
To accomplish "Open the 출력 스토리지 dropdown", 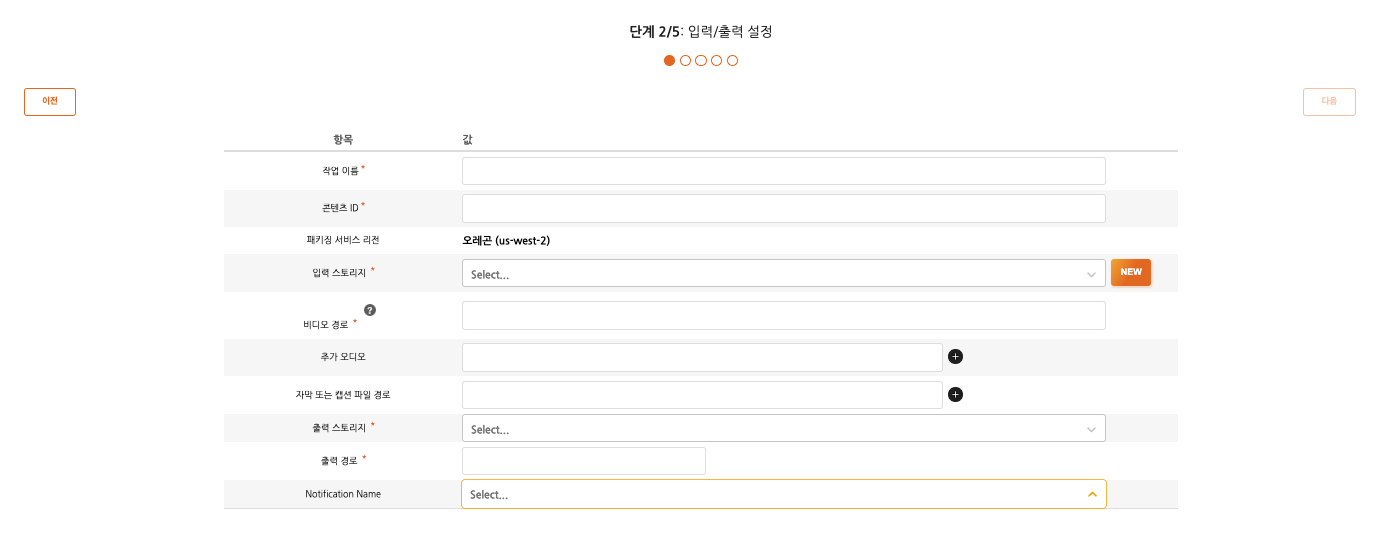I will point(783,429).
